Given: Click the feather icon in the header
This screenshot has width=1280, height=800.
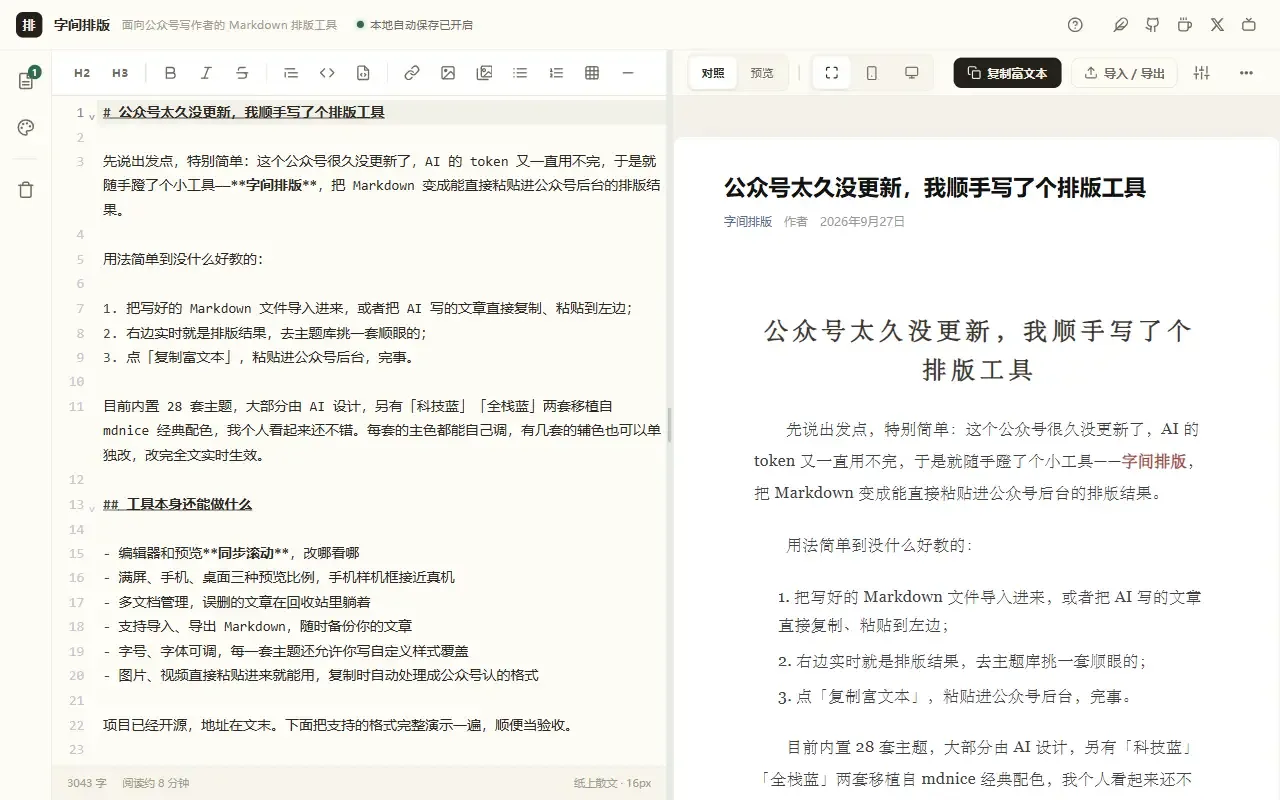Looking at the screenshot, I should pyautogui.click(x=1121, y=25).
